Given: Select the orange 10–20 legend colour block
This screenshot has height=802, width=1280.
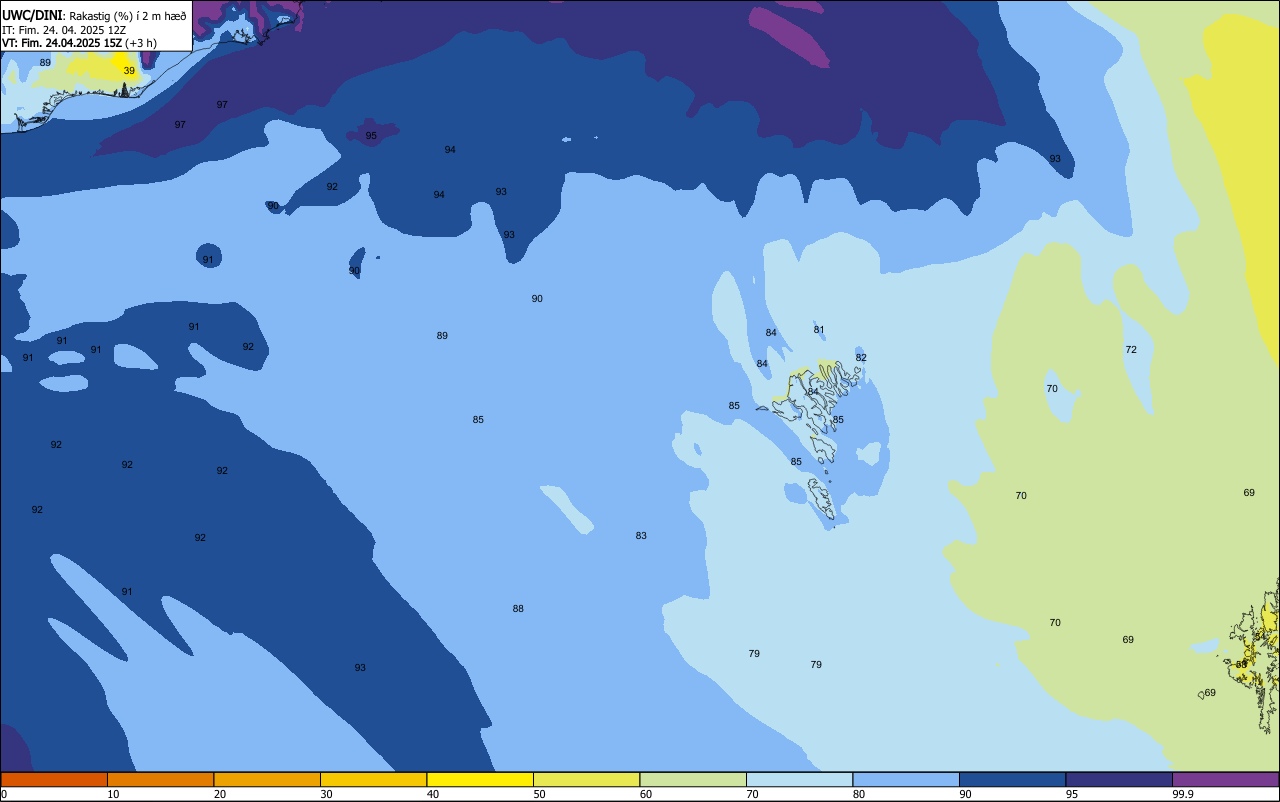Looking at the screenshot, I should pyautogui.click(x=160, y=779).
